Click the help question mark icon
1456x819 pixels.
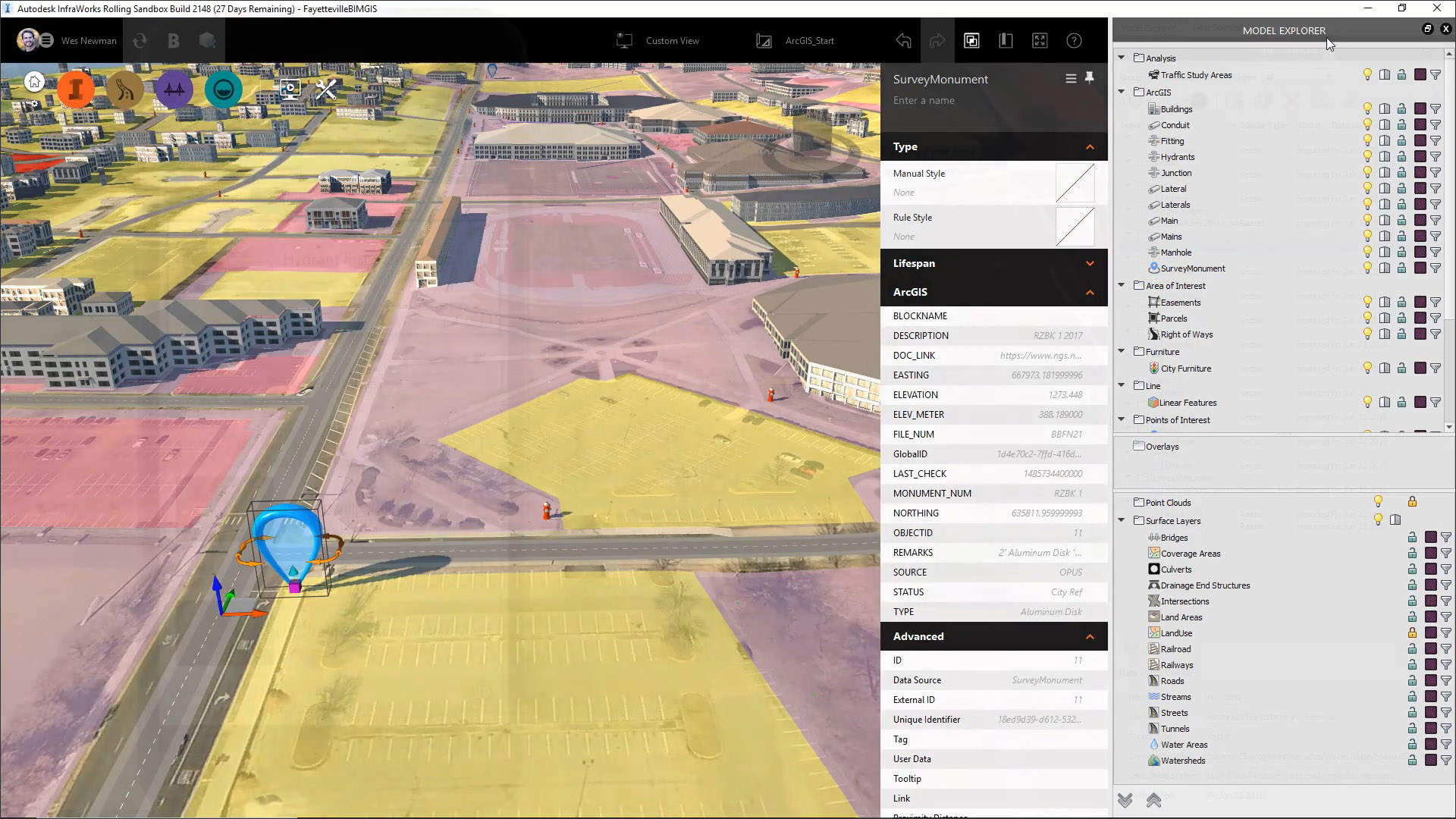point(1074,41)
